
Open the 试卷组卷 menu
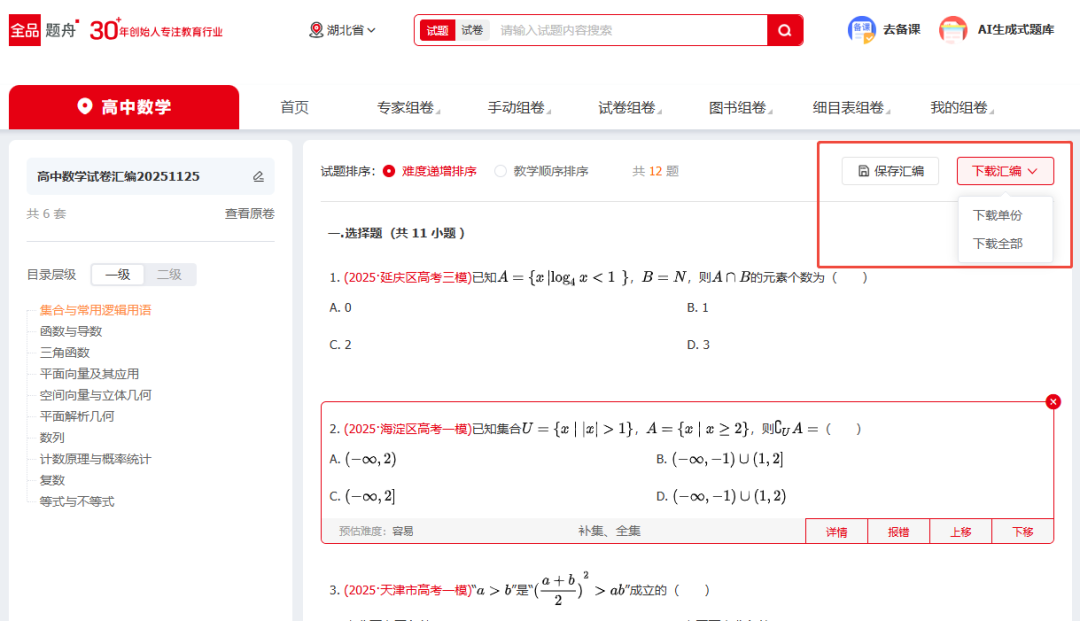tap(630, 107)
